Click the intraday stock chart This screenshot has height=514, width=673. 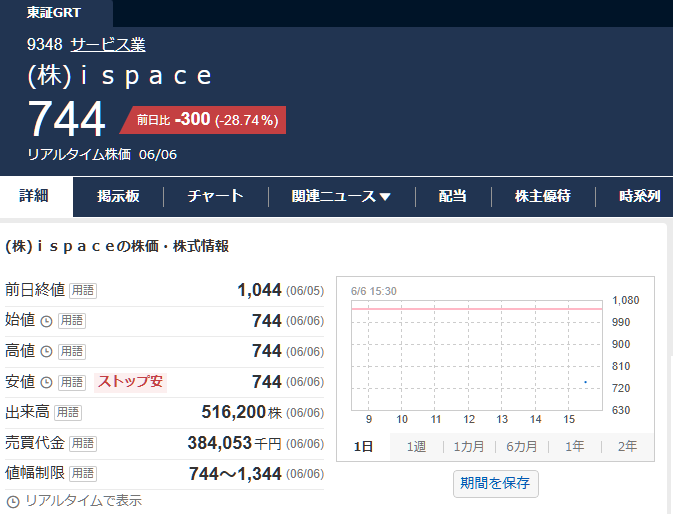tap(477, 356)
